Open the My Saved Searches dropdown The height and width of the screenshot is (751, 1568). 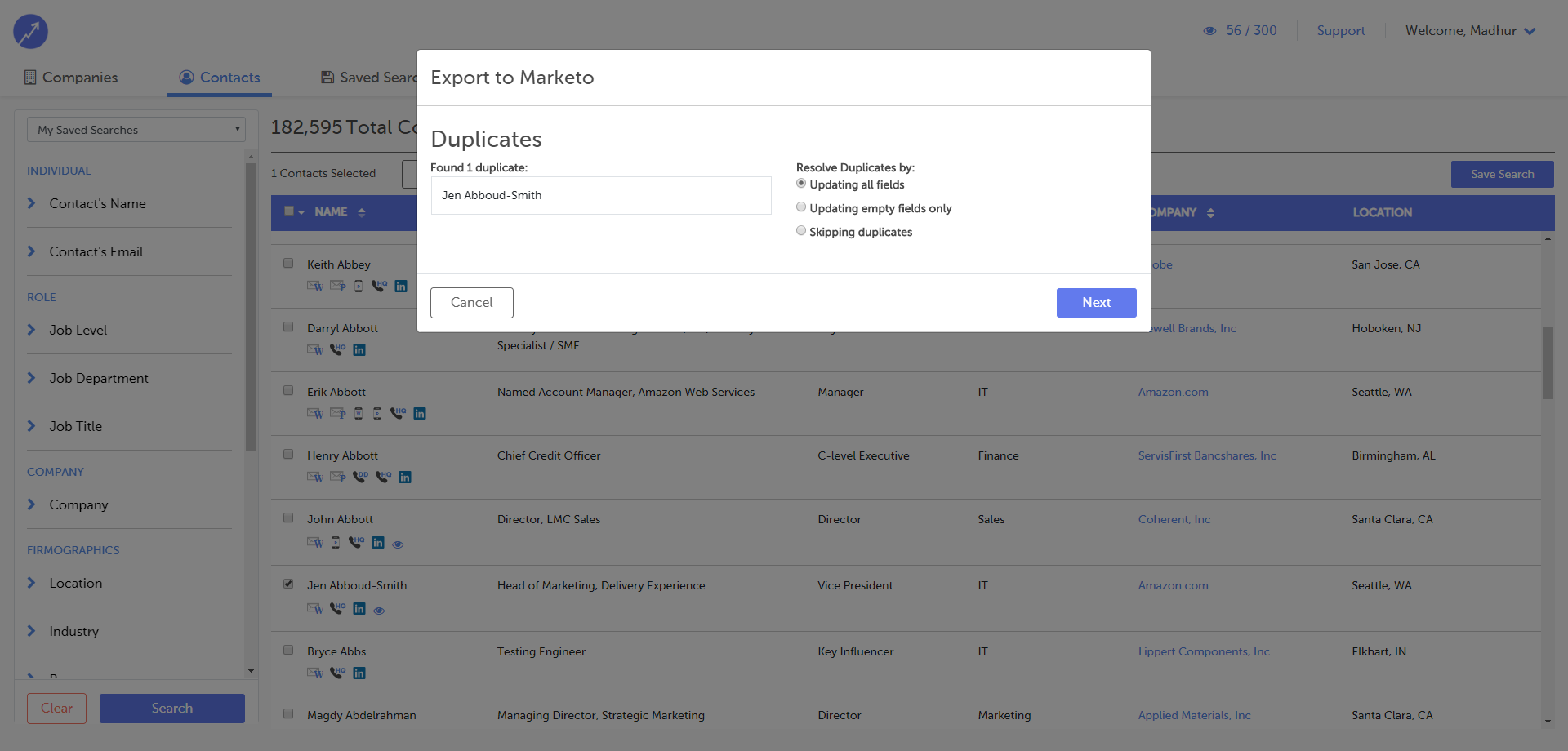[136, 130]
